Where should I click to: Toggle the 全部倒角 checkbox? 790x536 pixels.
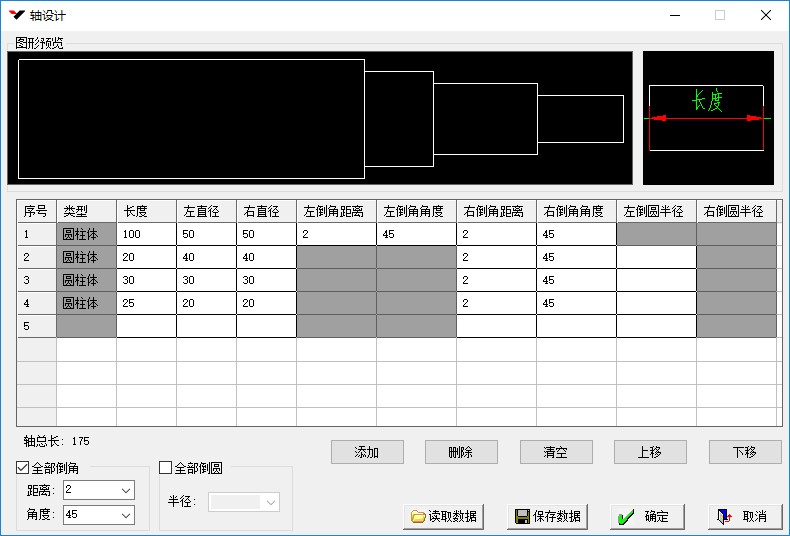[x=22, y=467]
